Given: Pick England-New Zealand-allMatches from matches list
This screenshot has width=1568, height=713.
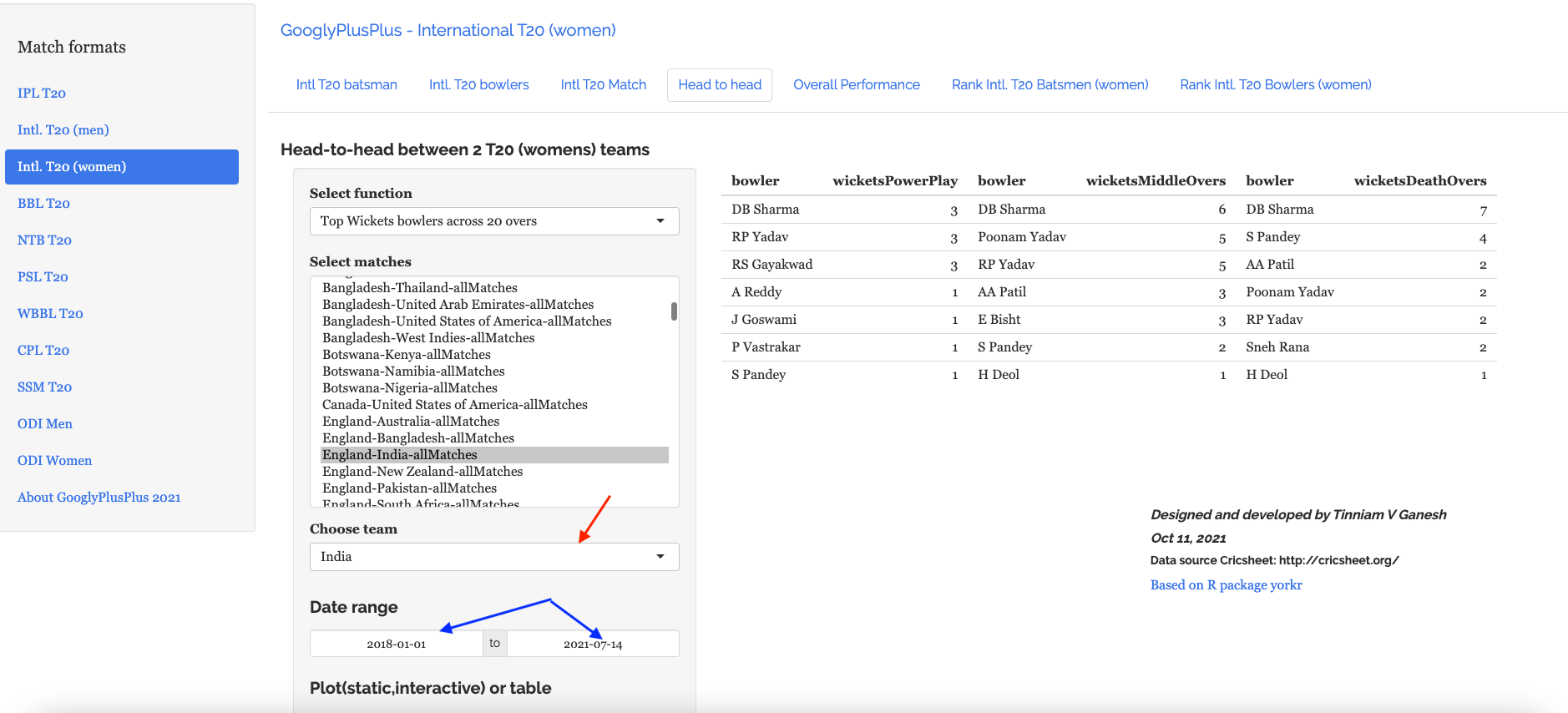Looking at the screenshot, I should (422, 472).
